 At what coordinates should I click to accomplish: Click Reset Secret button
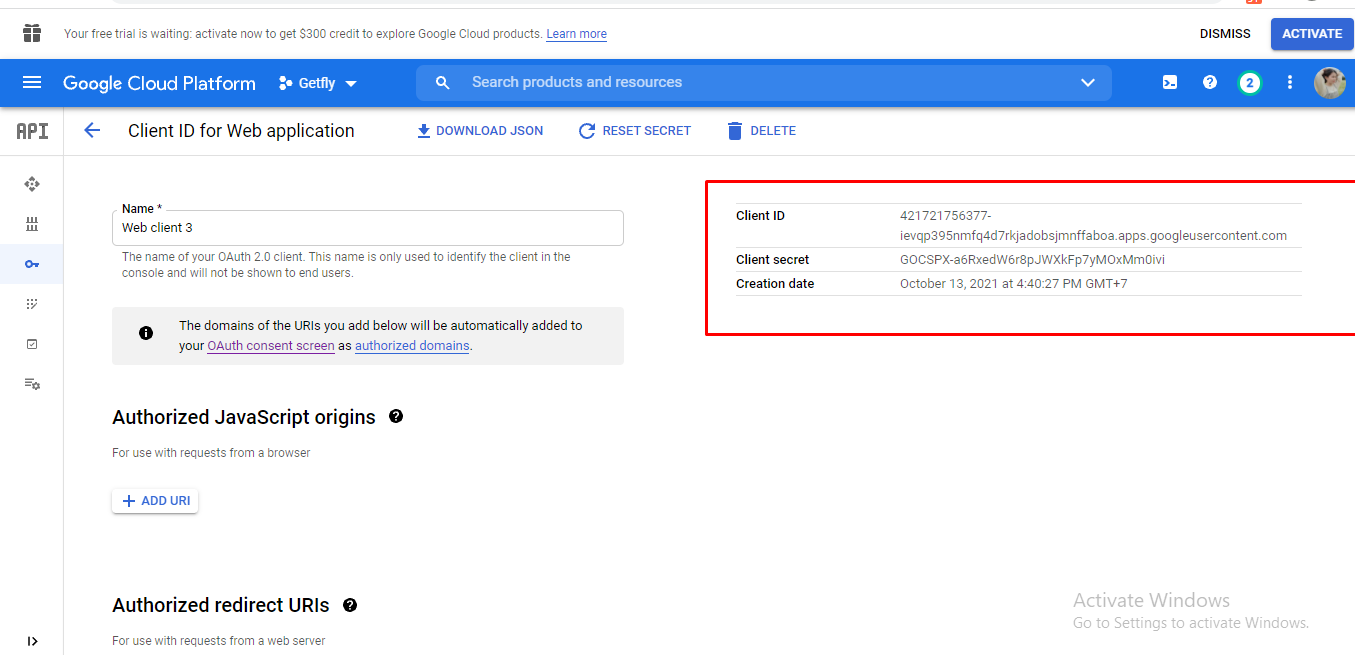click(635, 131)
